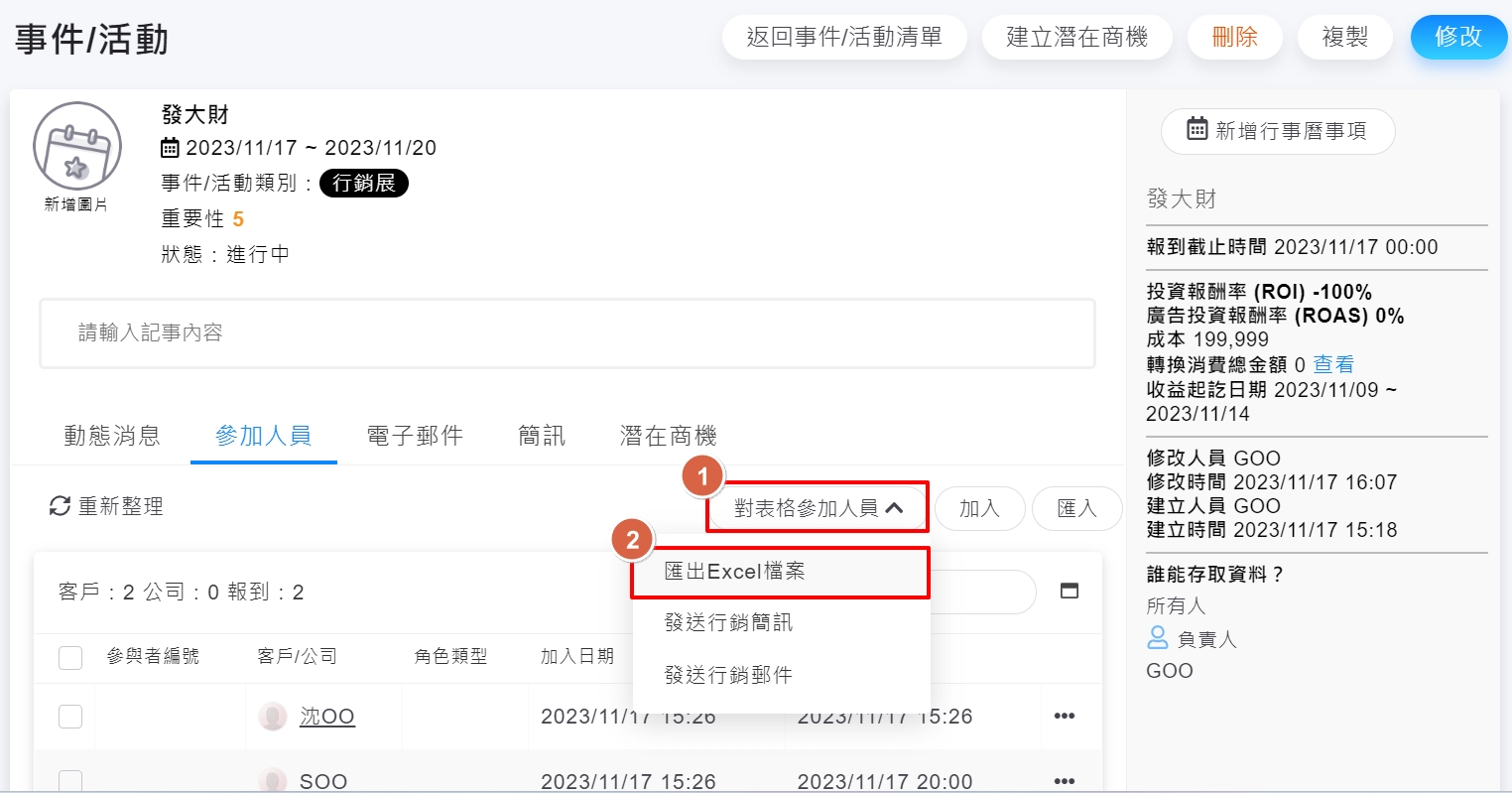Click the calendar icon in 新增行事曆事項 button

tap(1197, 130)
